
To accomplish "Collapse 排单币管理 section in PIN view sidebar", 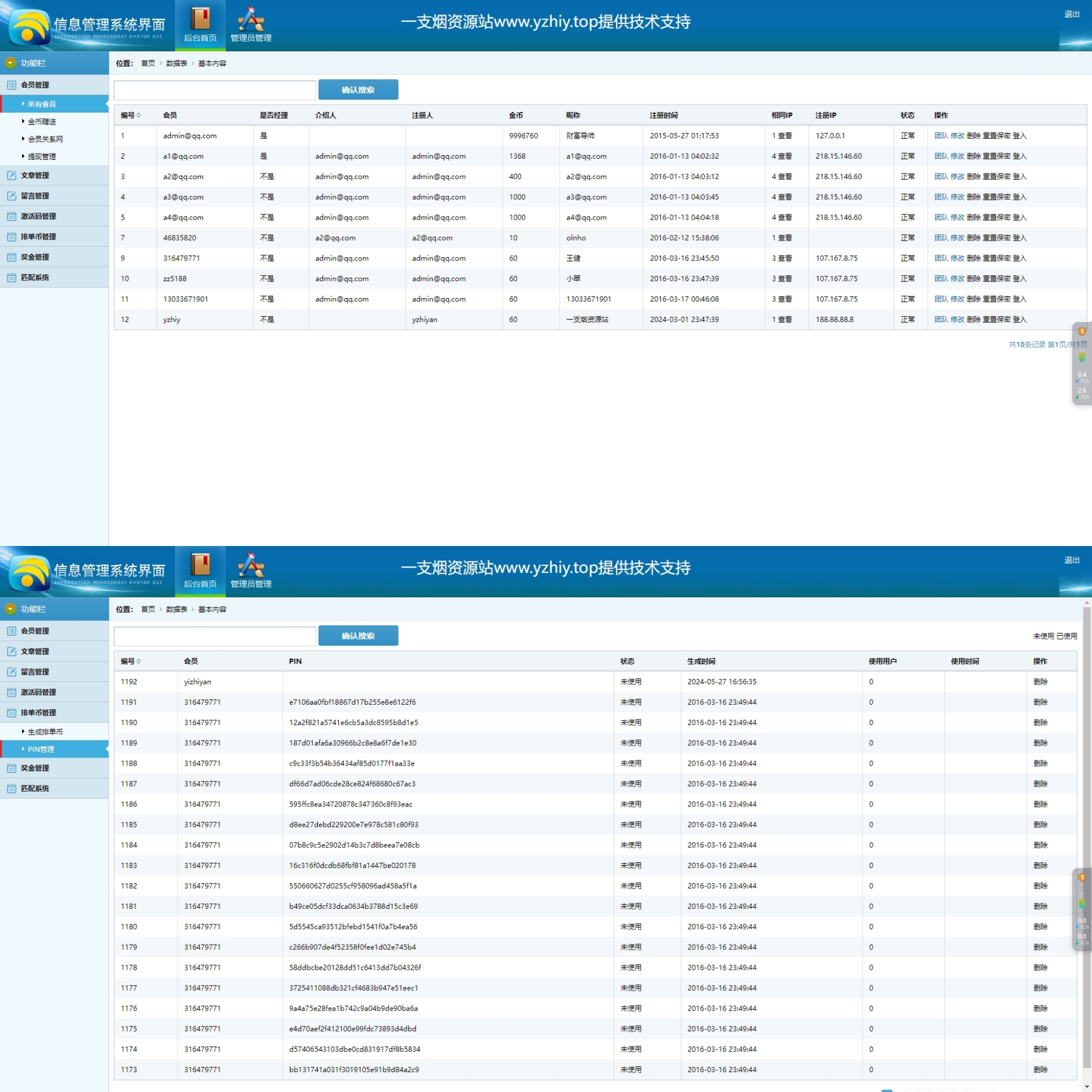I will point(54,713).
